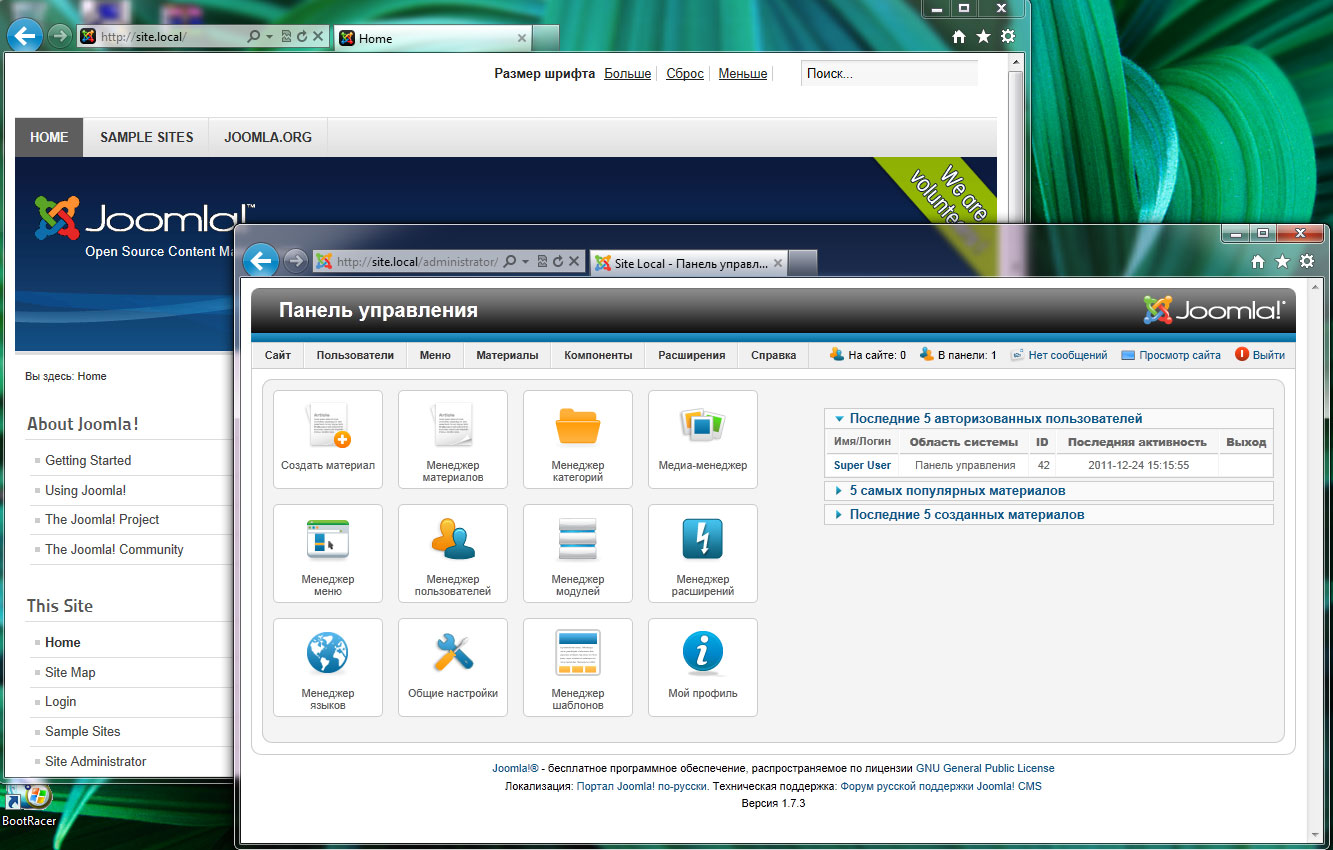The height and width of the screenshot is (850, 1333).
Task: Go back in the Home browser window
Action: coord(25,36)
